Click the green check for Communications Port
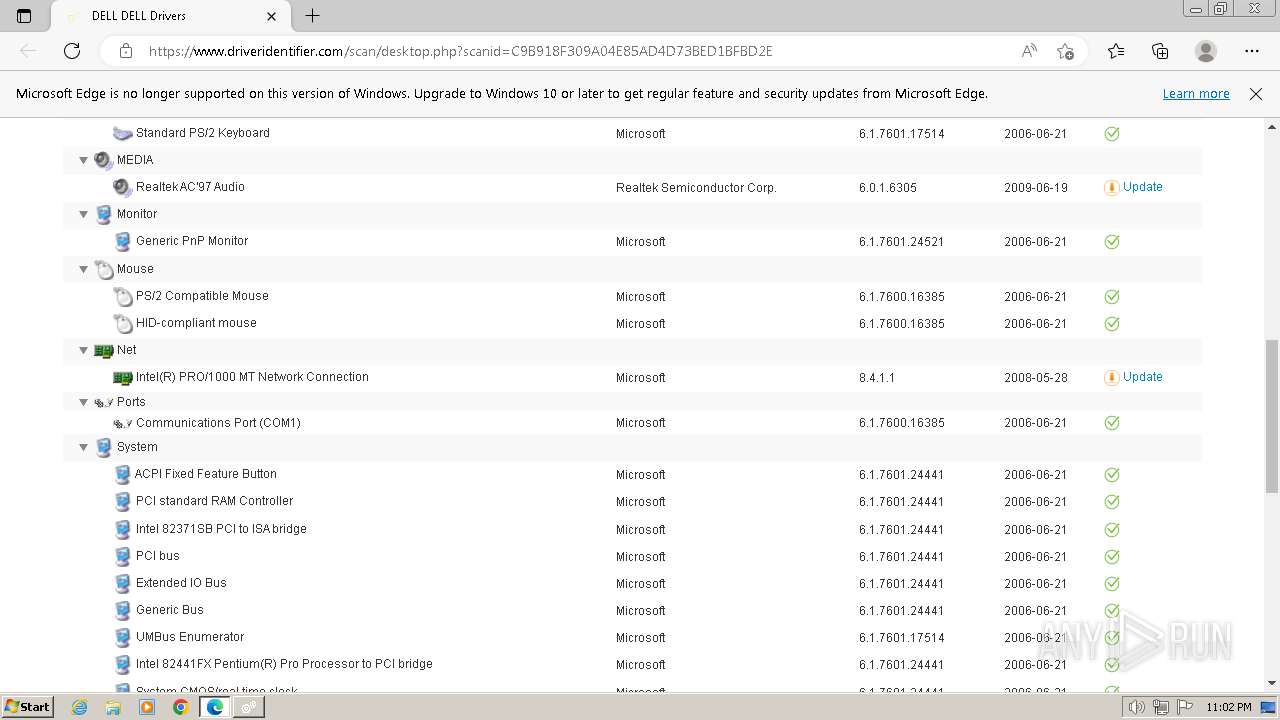Screen dimensions: 1280x720 pos(1111,423)
